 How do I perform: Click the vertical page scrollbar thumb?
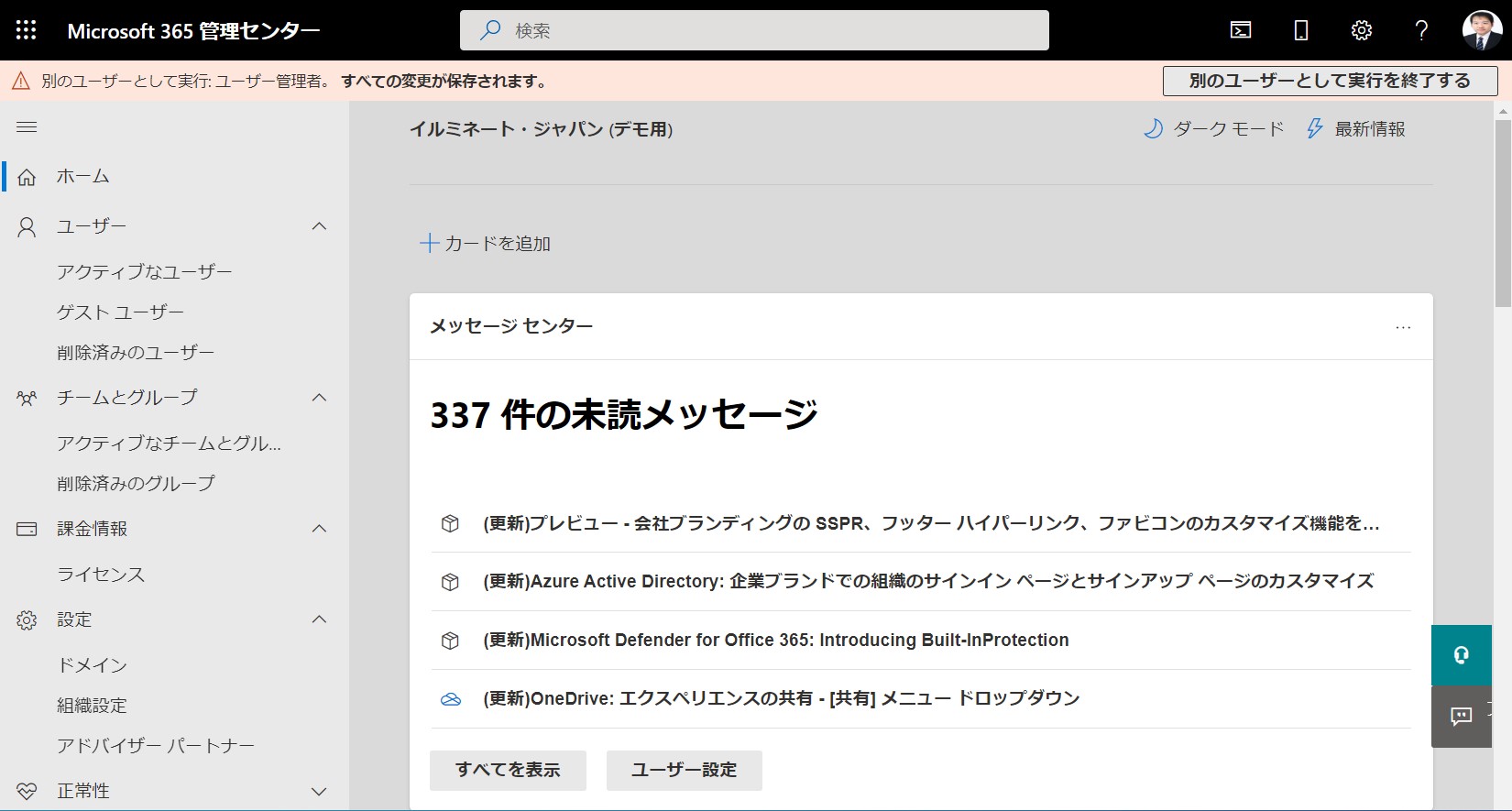1503,213
